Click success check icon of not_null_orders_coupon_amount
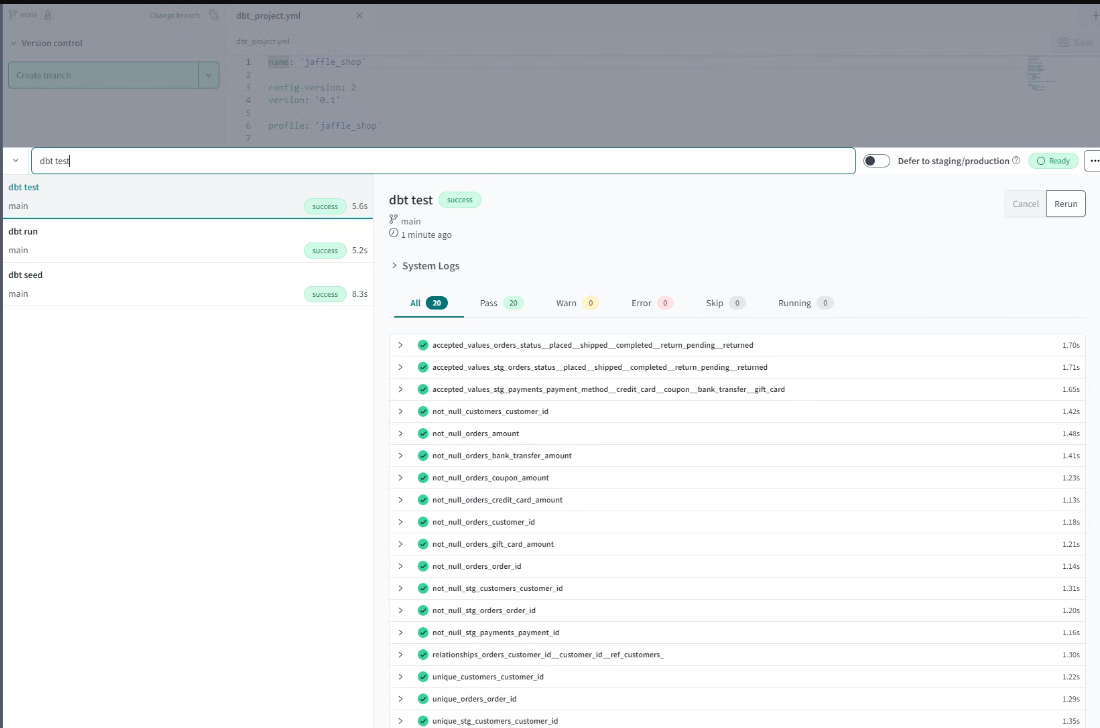 click(x=422, y=478)
